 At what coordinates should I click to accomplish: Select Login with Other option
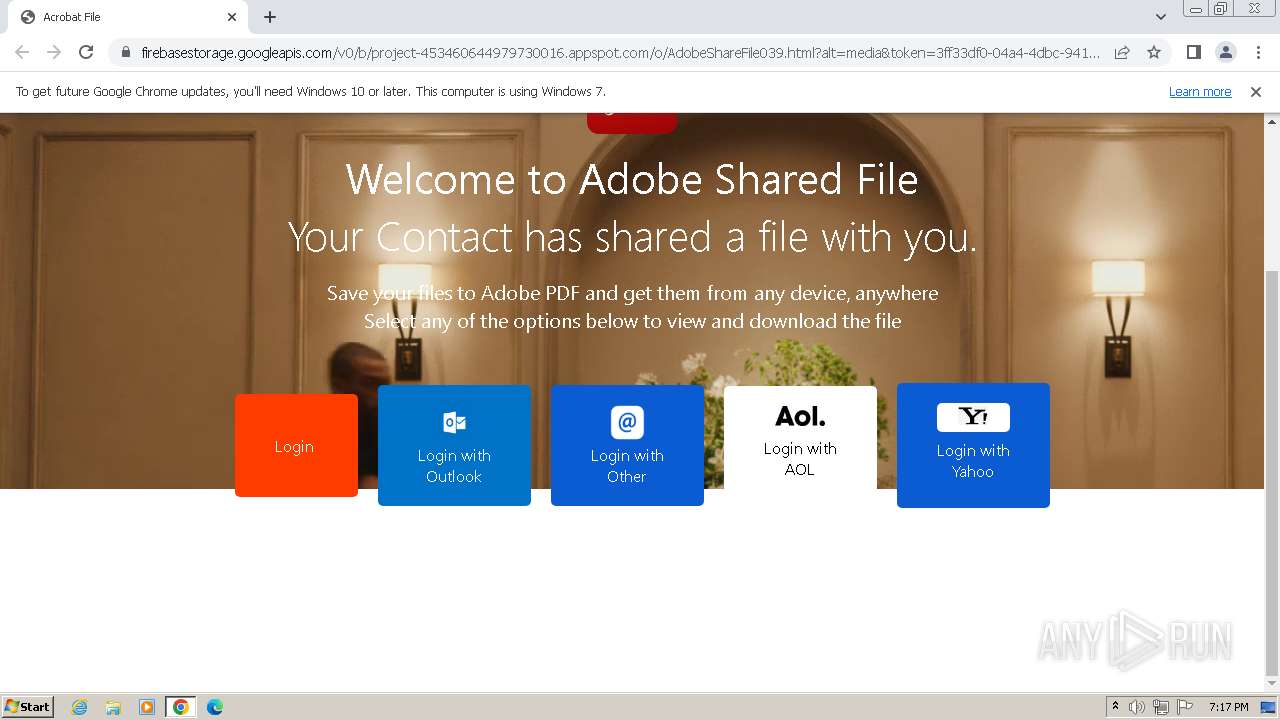[627, 445]
